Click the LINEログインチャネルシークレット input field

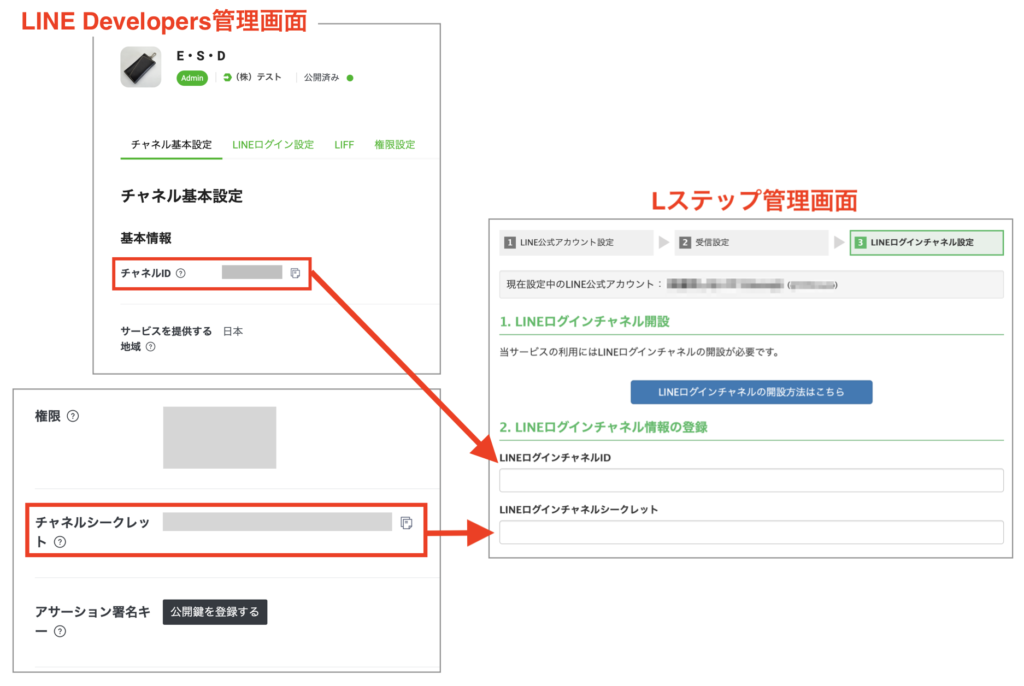[x=751, y=533]
